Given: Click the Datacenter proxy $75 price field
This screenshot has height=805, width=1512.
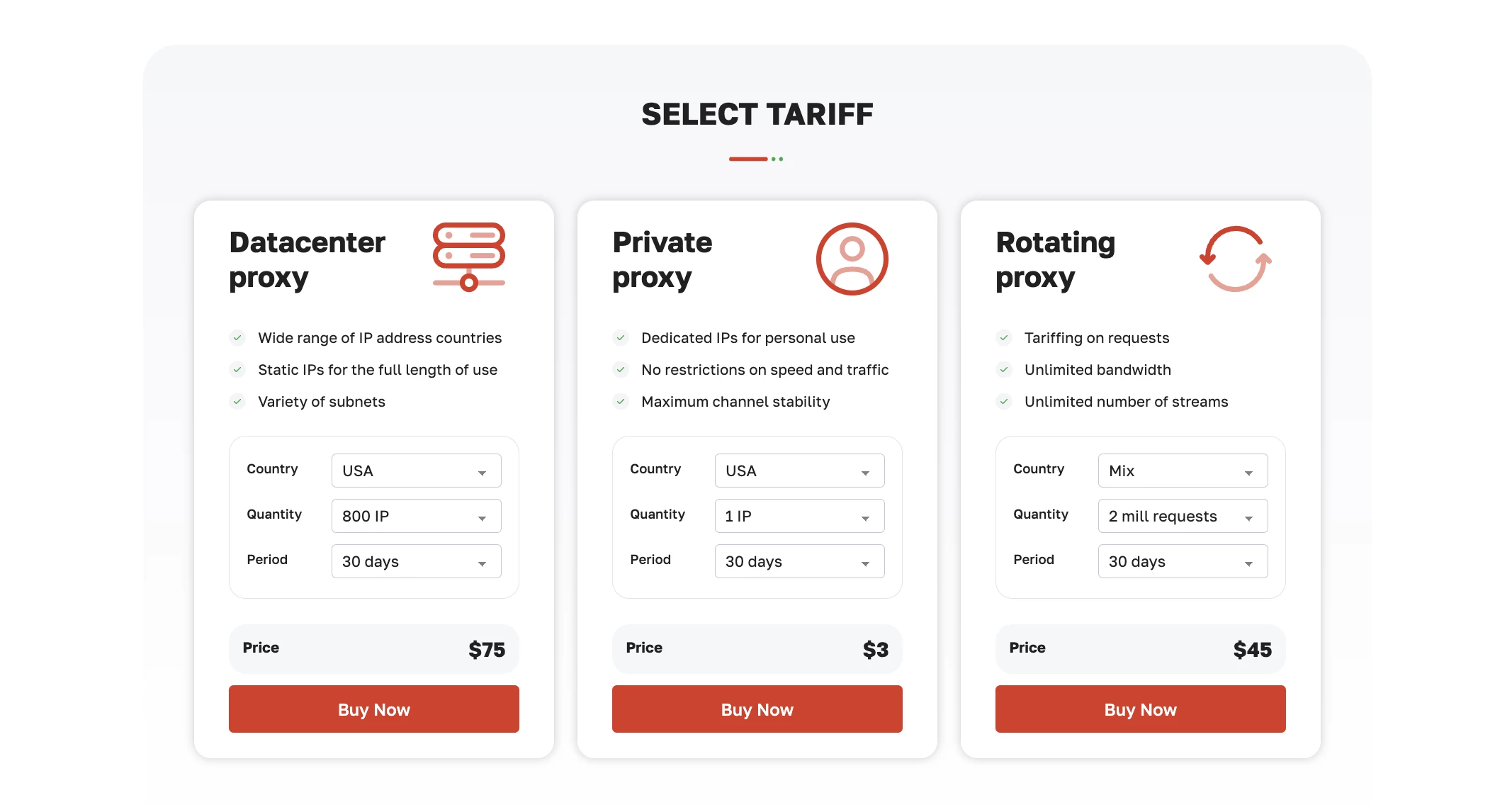Looking at the screenshot, I should click(x=373, y=649).
